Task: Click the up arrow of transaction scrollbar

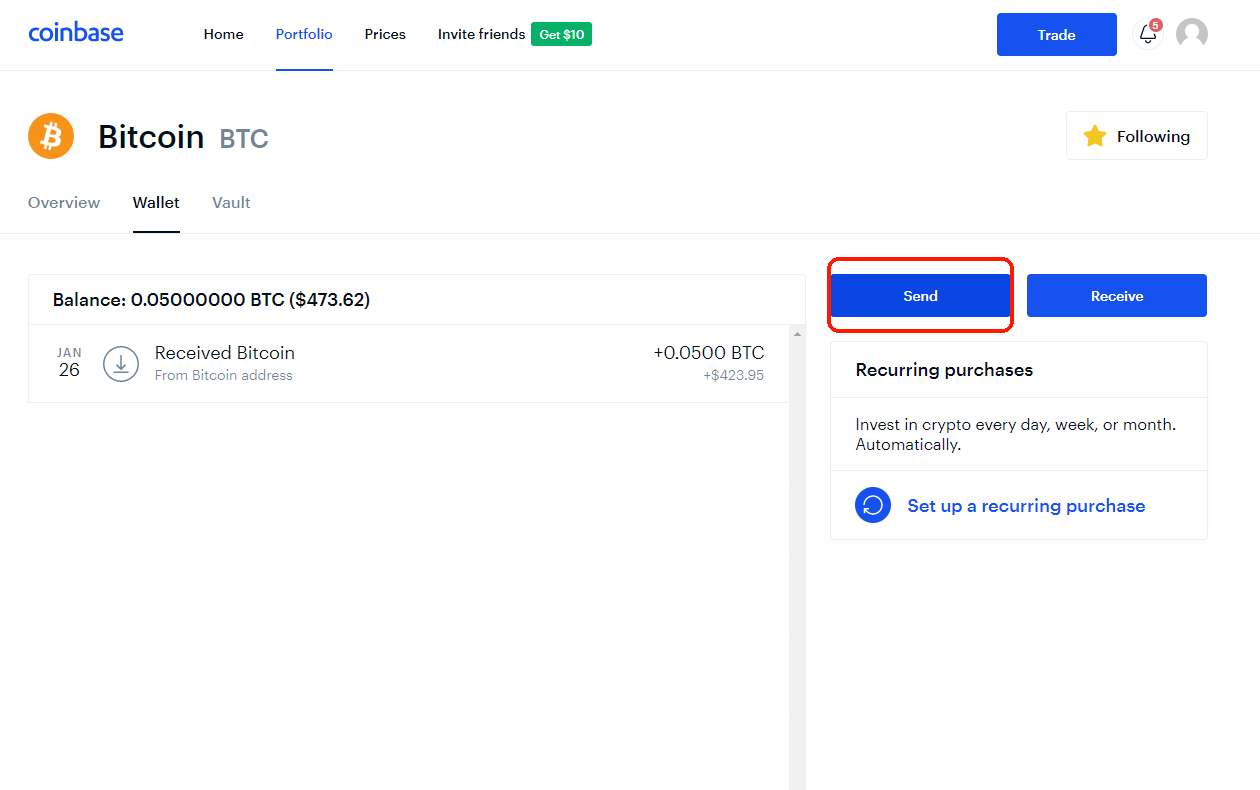Action: [797, 333]
